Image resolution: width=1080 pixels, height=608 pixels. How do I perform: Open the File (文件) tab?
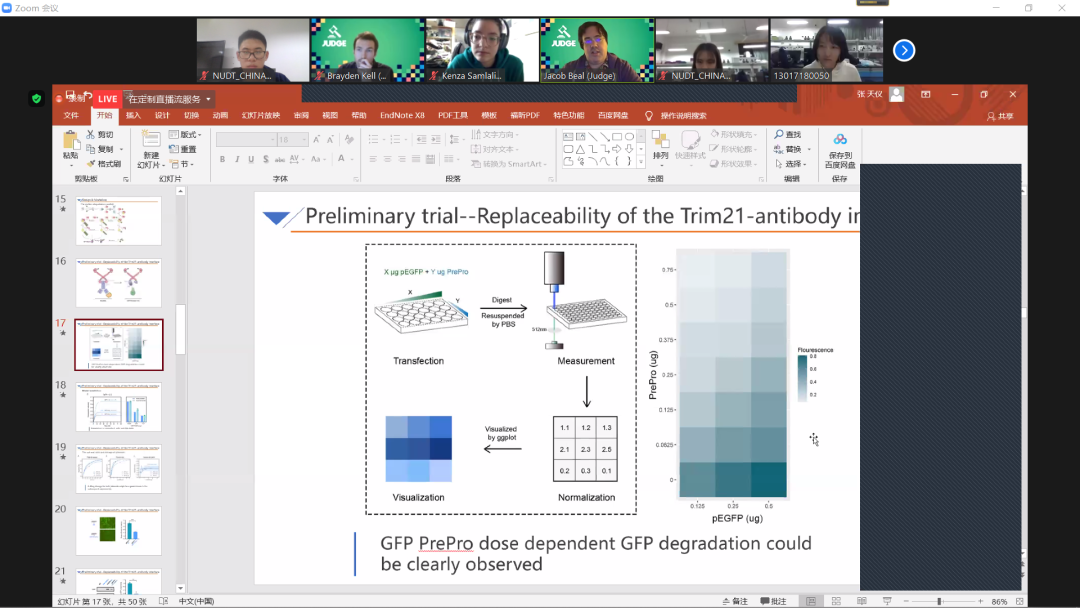[x=72, y=116]
